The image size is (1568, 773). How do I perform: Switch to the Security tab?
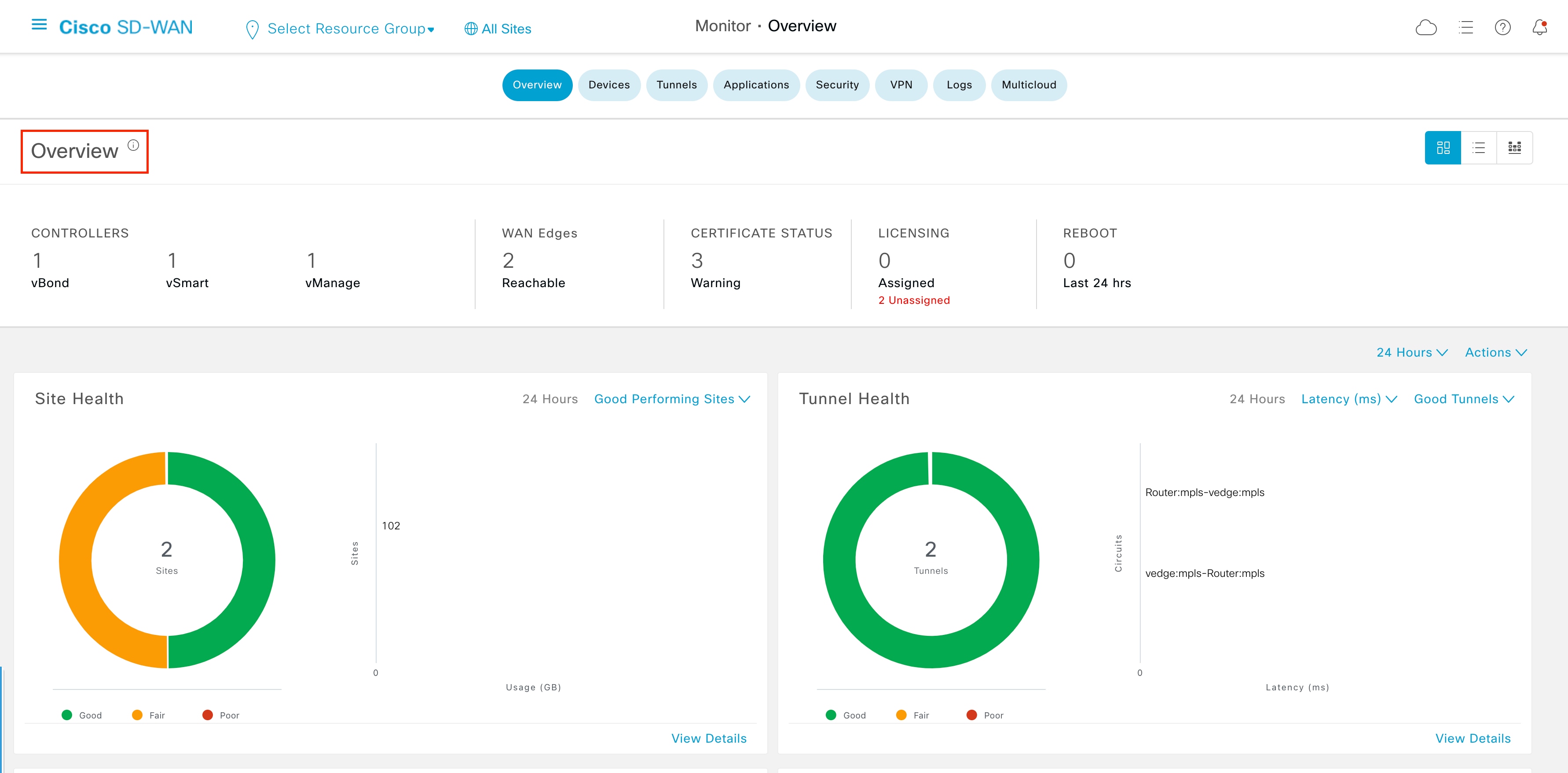837,85
